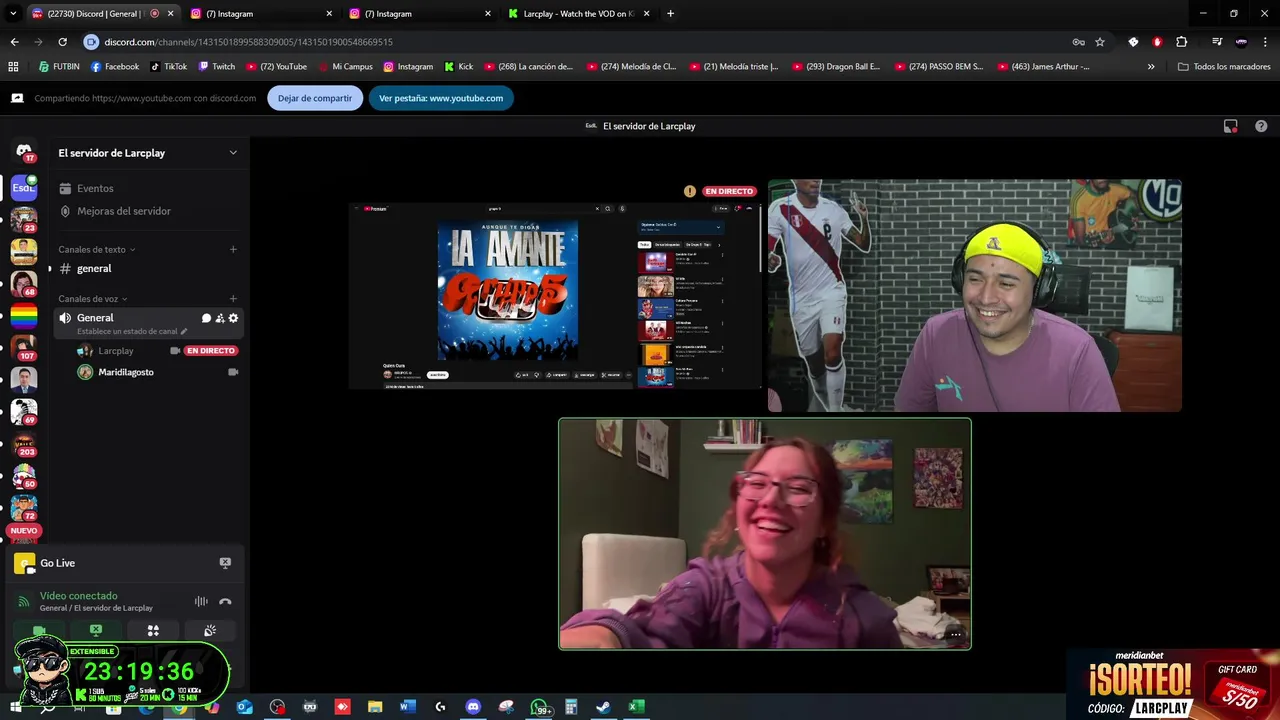Open Excel from Windows taskbar
This screenshot has height=720, width=1280.
tap(635, 707)
